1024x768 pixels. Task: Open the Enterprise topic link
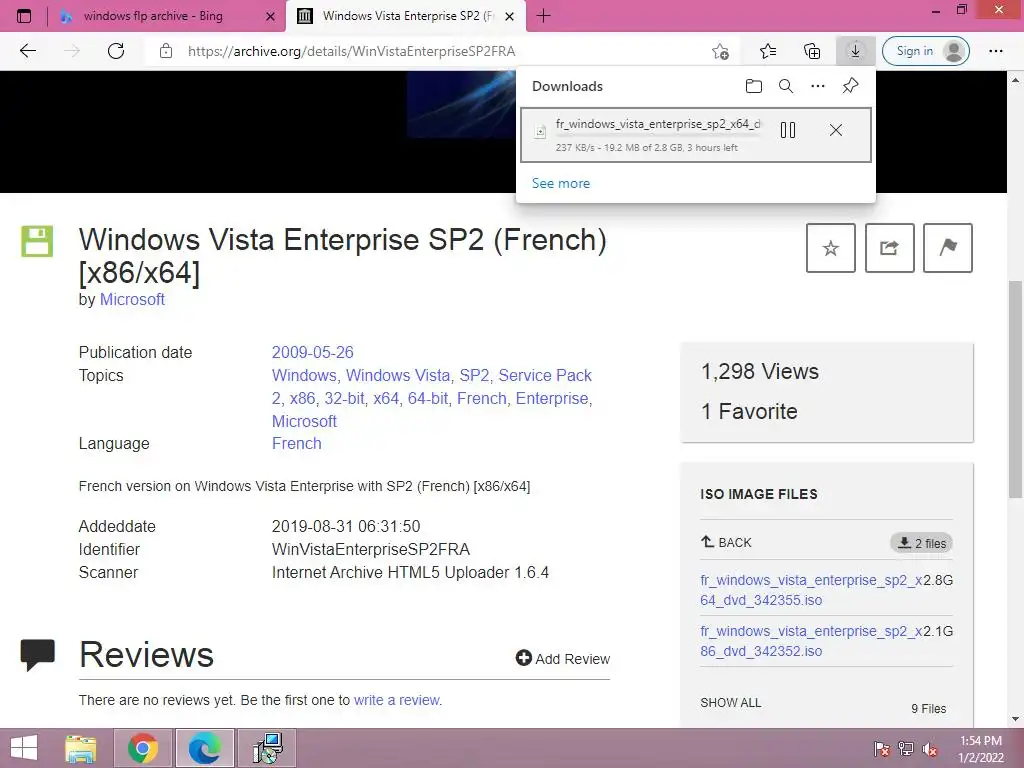tap(552, 398)
